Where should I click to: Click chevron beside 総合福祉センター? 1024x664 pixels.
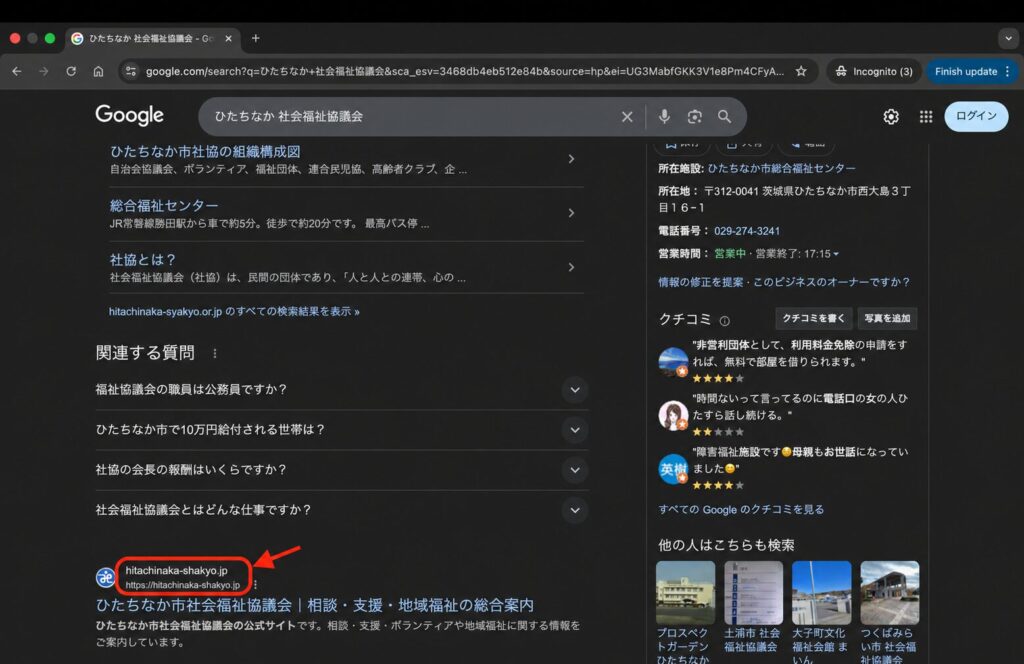click(571, 213)
